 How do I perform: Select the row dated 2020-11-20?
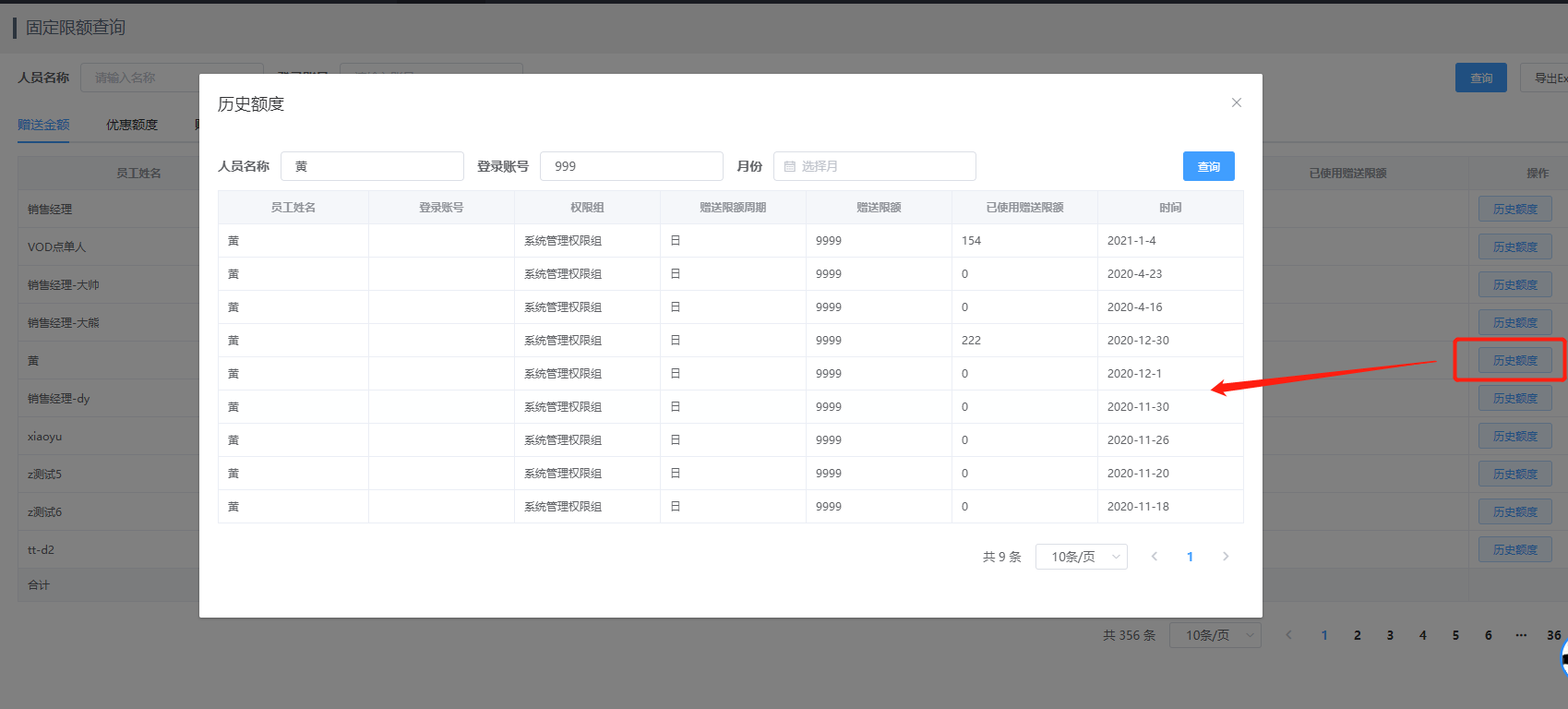(731, 474)
